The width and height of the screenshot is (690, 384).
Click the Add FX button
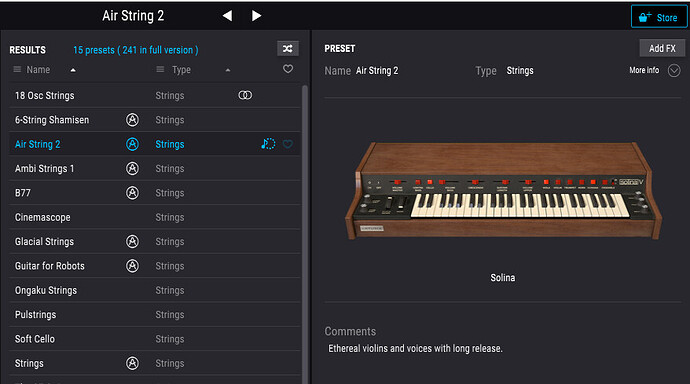coord(662,48)
